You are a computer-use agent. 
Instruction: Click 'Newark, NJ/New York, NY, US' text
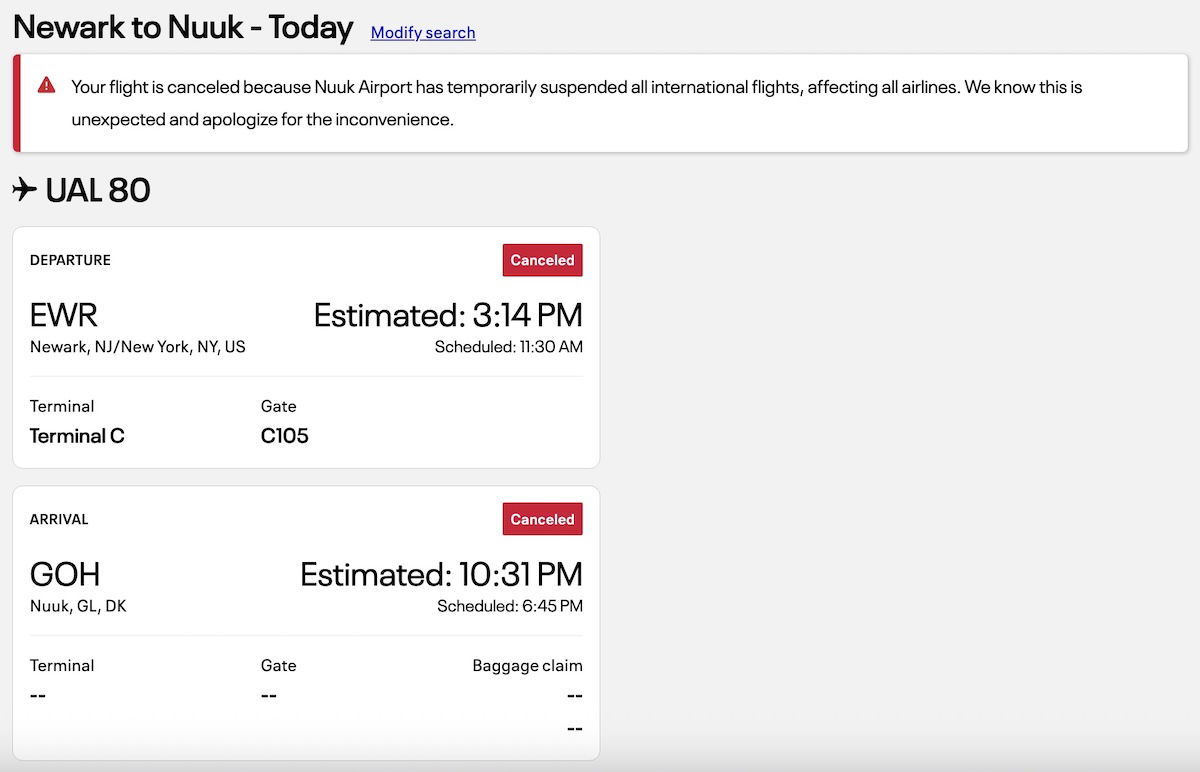click(138, 347)
